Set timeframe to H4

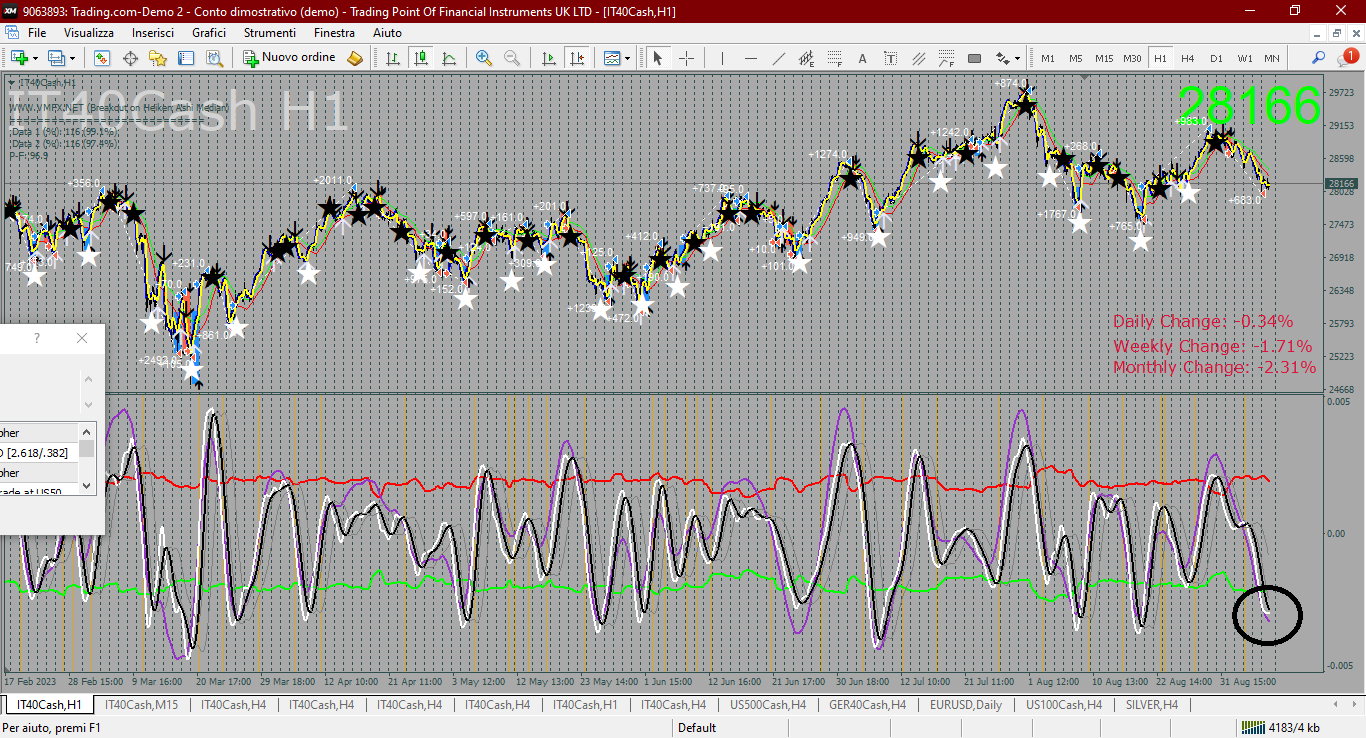[1188, 58]
